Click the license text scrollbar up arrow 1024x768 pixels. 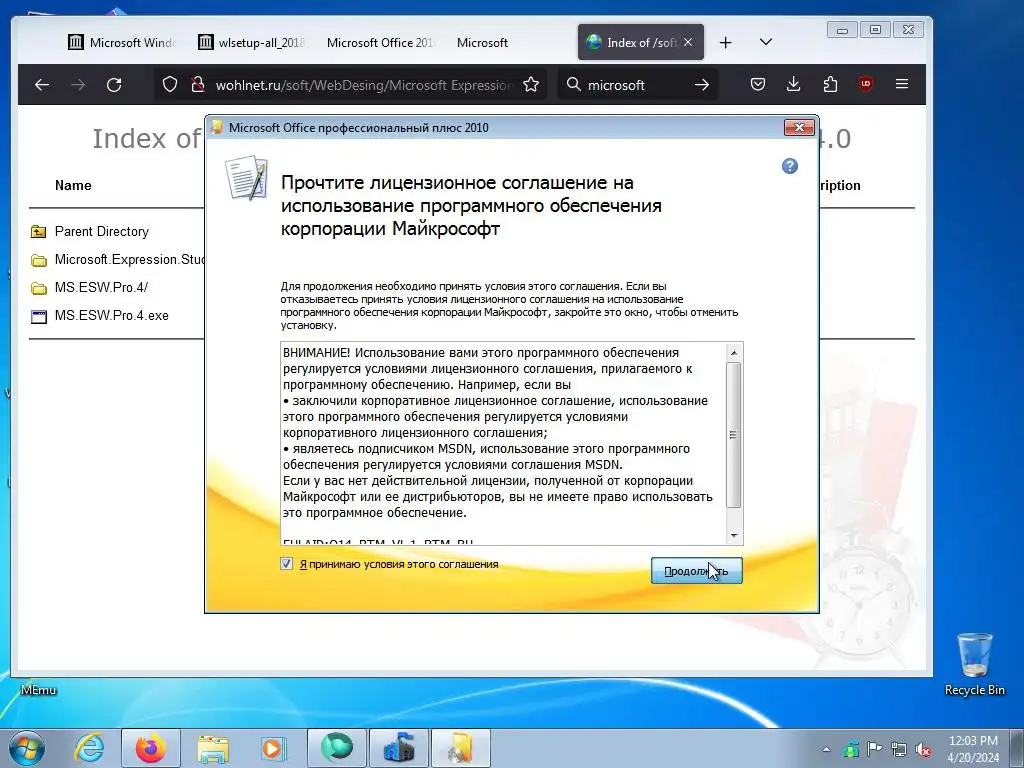point(734,353)
